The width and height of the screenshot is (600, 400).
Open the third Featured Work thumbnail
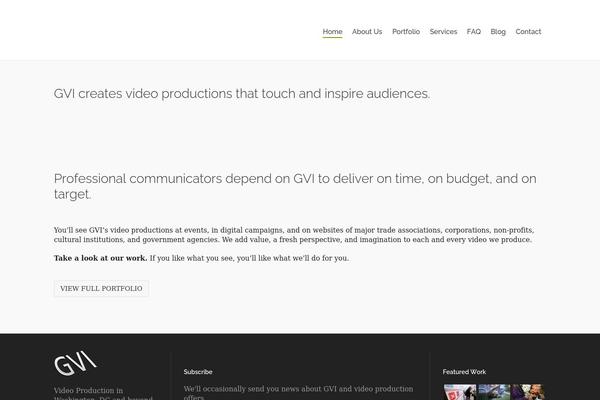pyautogui.click(x=528, y=392)
